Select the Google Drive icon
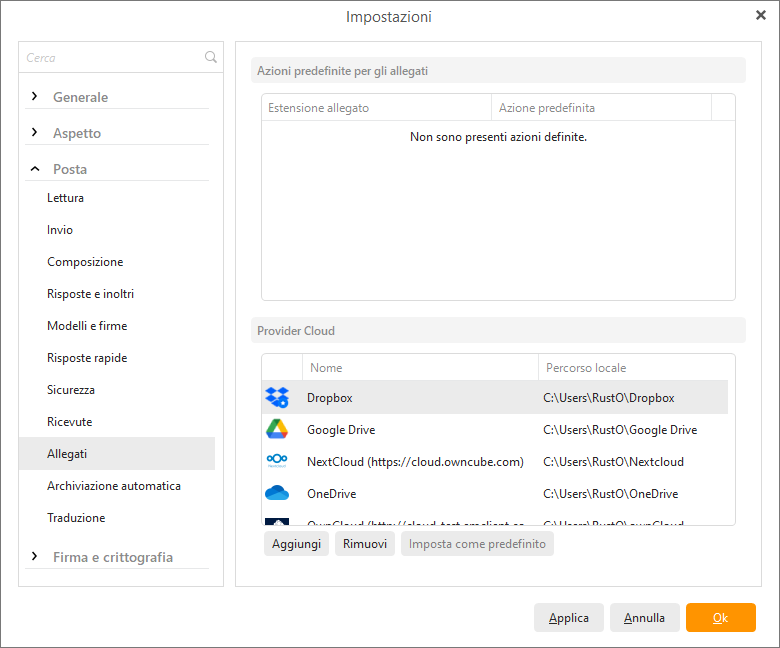 pyautogui.click(x=277, y=429)
